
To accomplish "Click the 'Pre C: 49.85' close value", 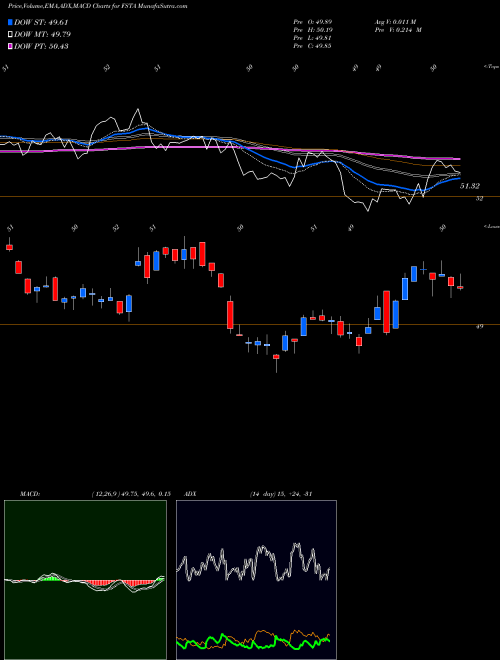I will point(312,46).
